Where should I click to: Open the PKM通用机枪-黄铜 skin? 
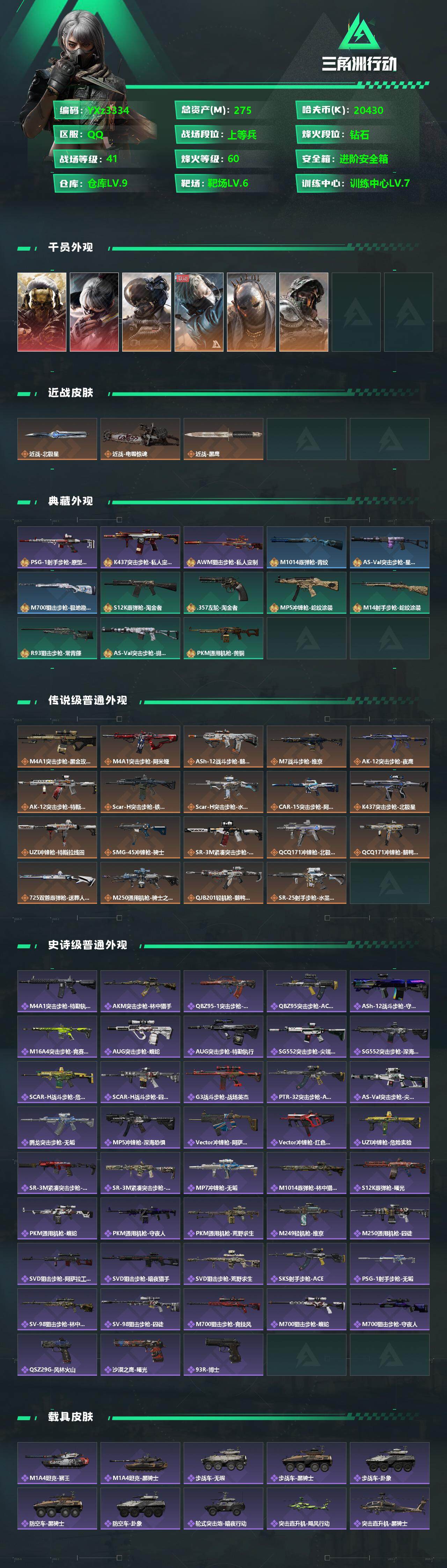click(x=224, y=638)
